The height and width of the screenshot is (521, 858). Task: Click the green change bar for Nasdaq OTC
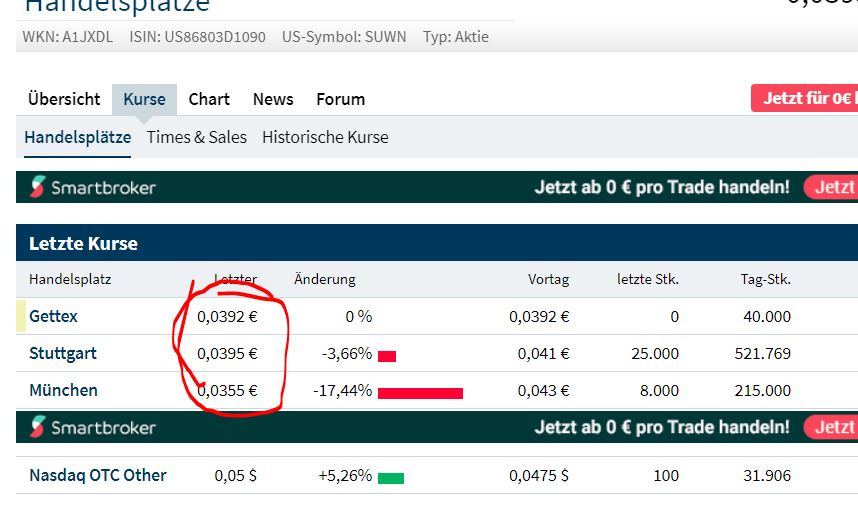390,477
